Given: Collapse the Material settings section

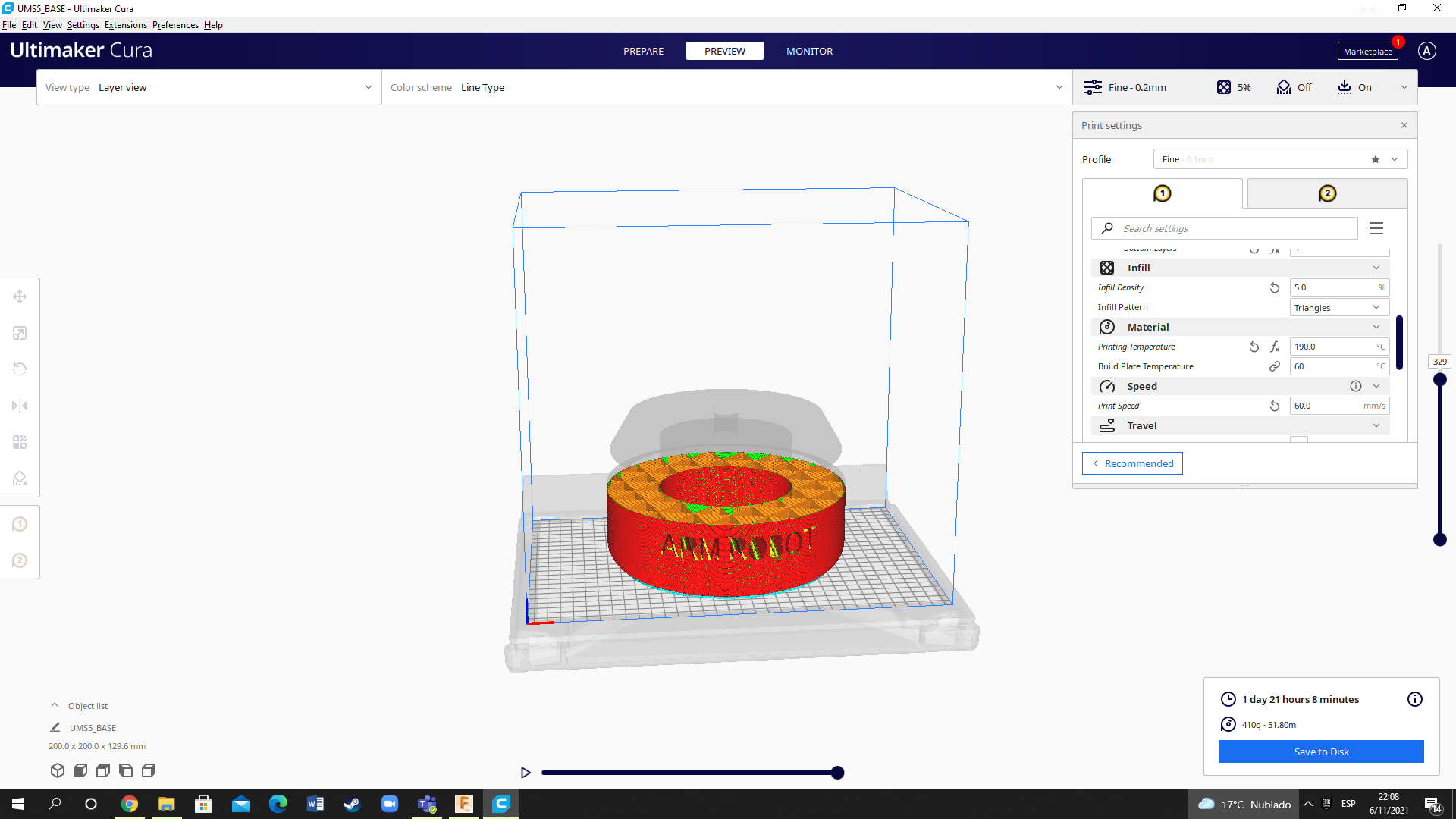Looking at the screenshot, I should click(x=1376, y=327).
